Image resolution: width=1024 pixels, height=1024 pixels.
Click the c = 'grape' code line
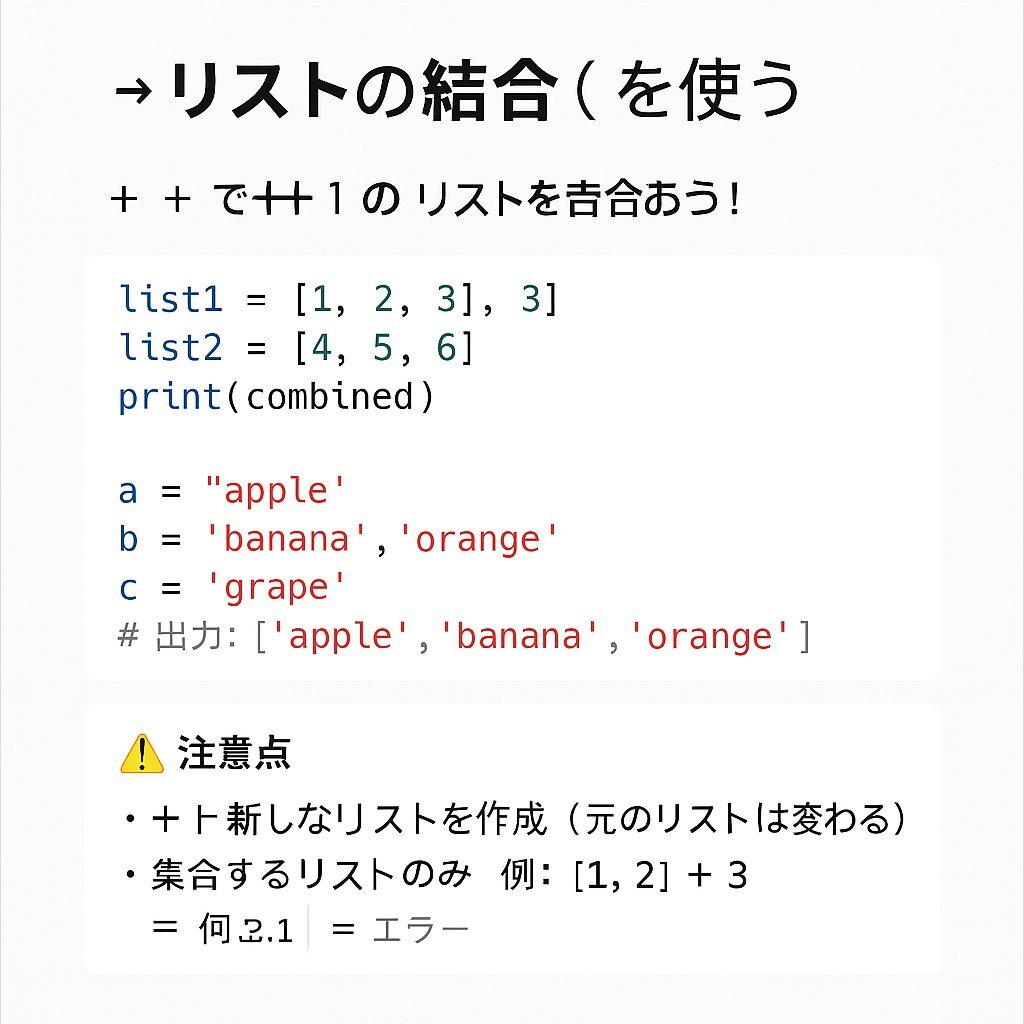tap(232, 587)
